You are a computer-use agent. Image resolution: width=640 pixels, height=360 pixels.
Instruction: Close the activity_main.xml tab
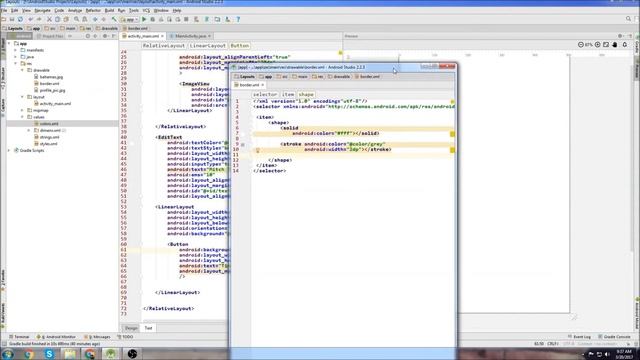click(x=162, y=36)
